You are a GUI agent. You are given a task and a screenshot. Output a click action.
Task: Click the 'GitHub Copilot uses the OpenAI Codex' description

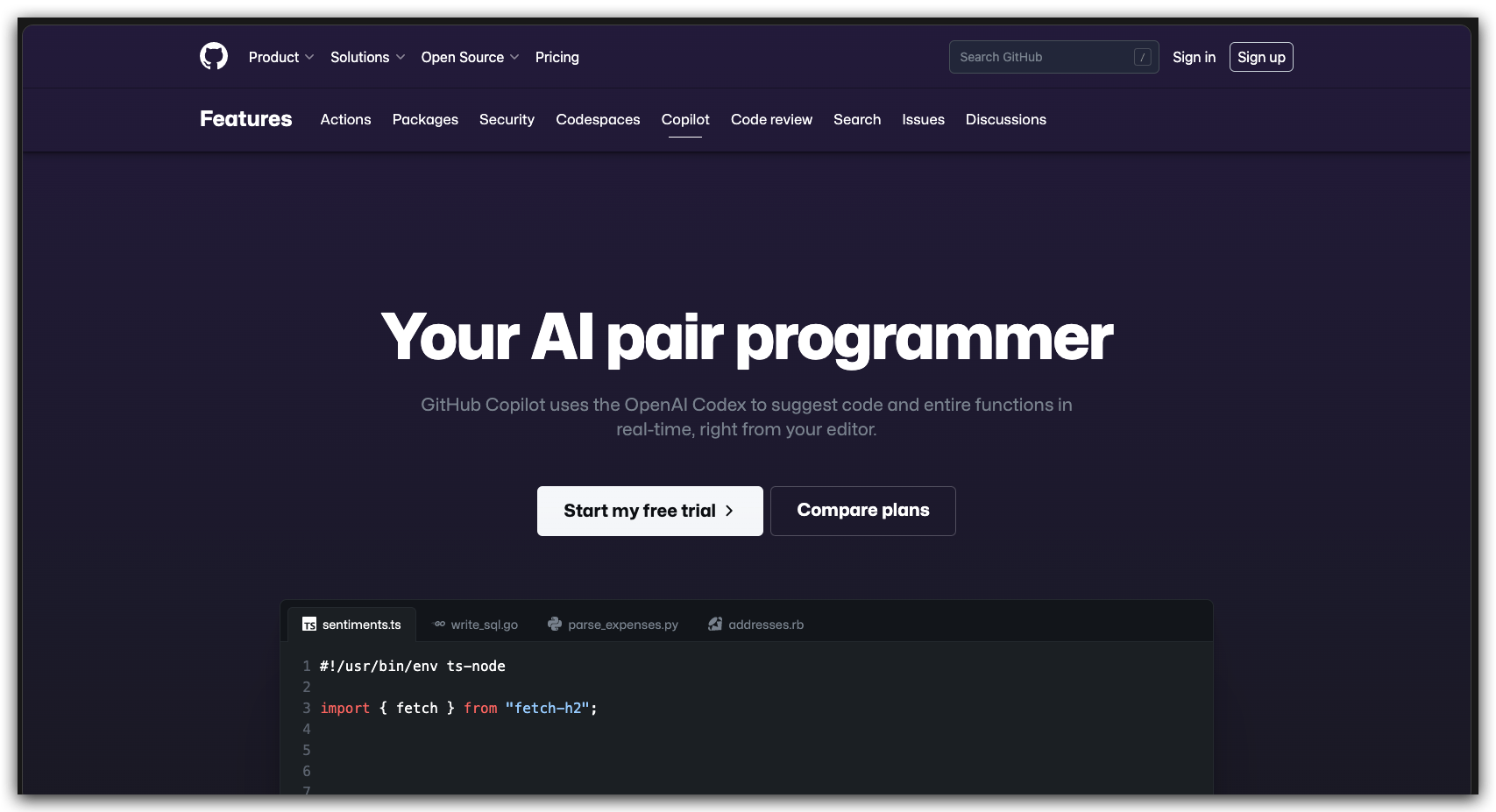click(747, 417)
